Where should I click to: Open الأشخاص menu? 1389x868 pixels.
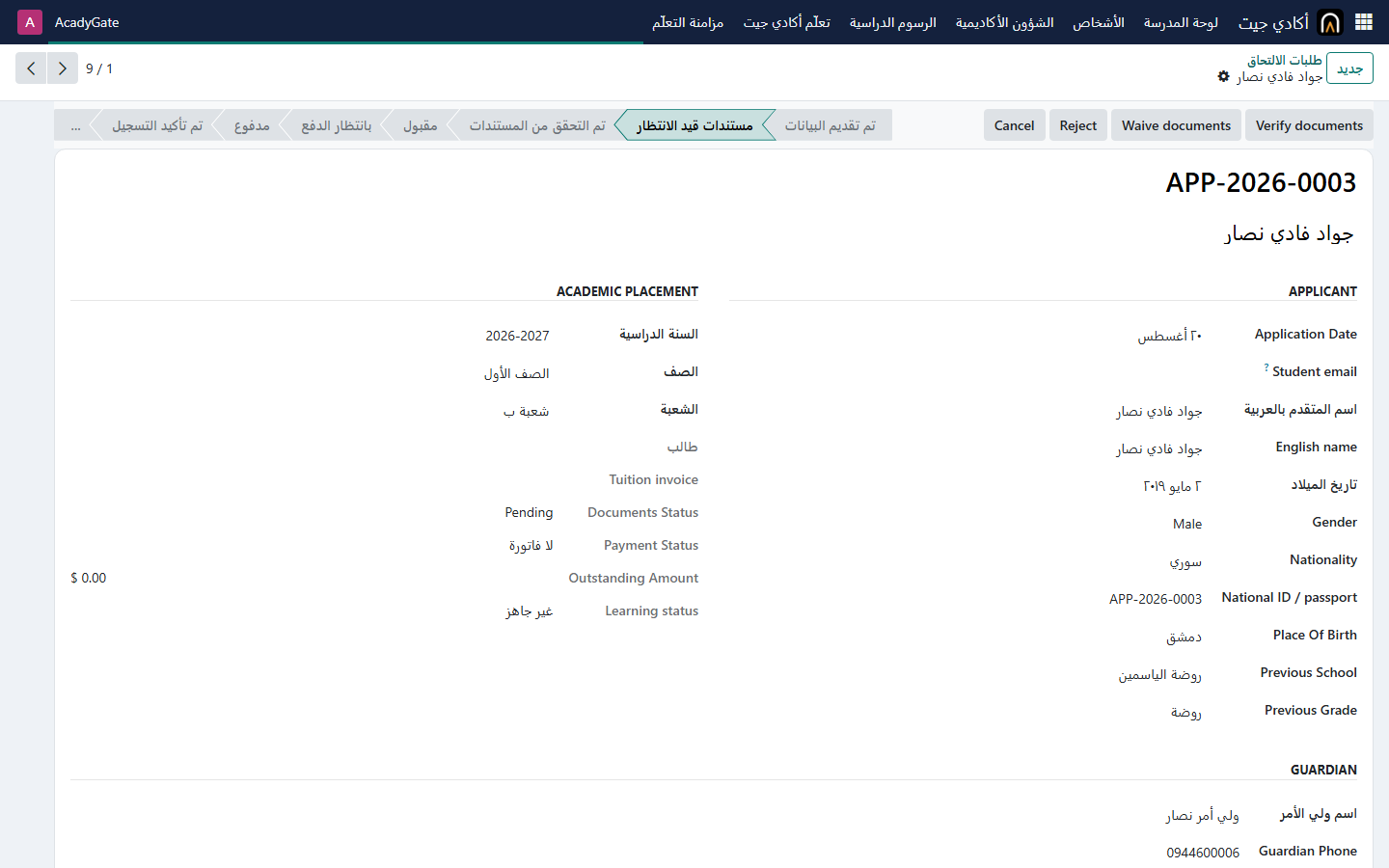[1099, 22]
